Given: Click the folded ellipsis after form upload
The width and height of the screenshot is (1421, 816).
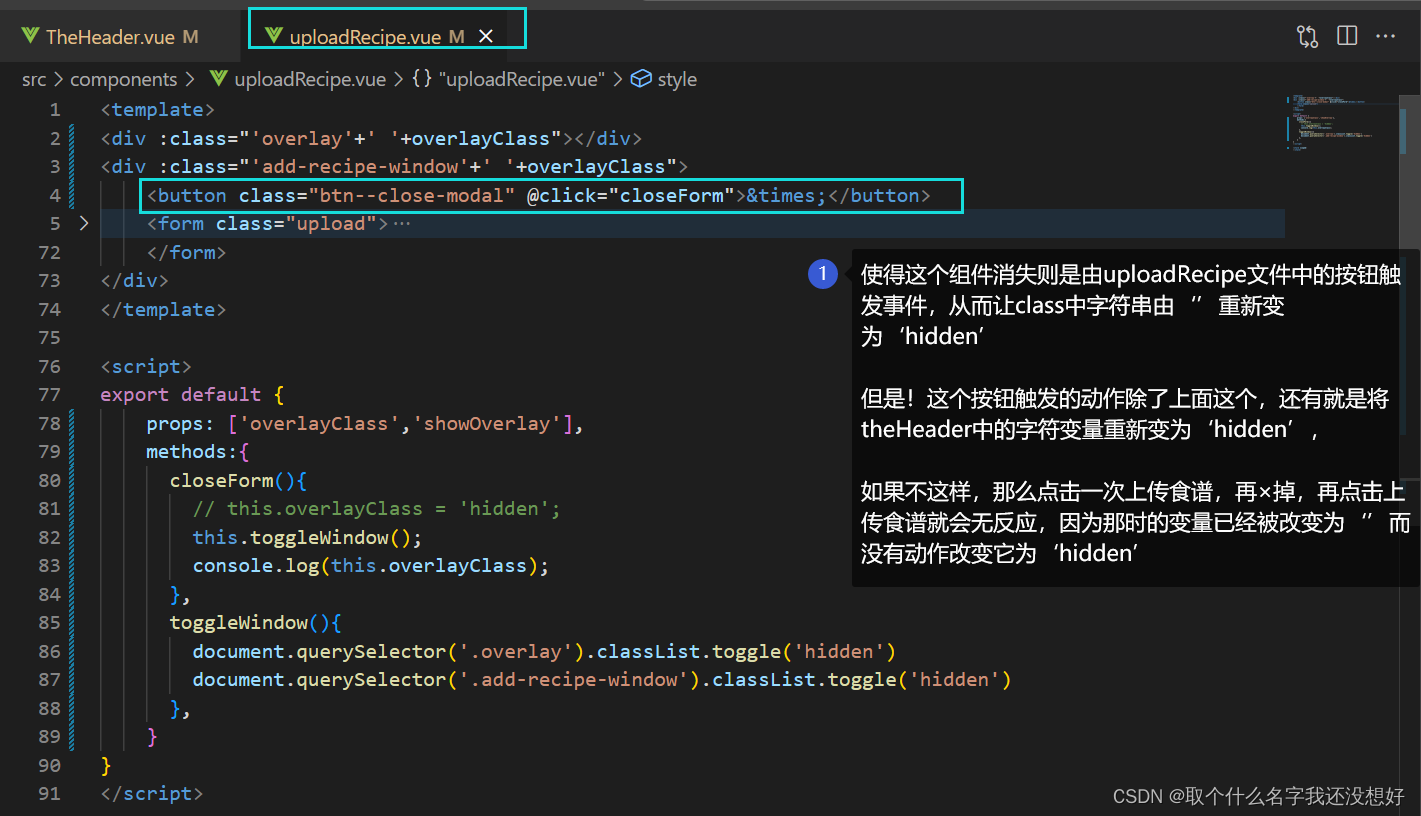Looking at the screenshot, I should tap(402, 224).
